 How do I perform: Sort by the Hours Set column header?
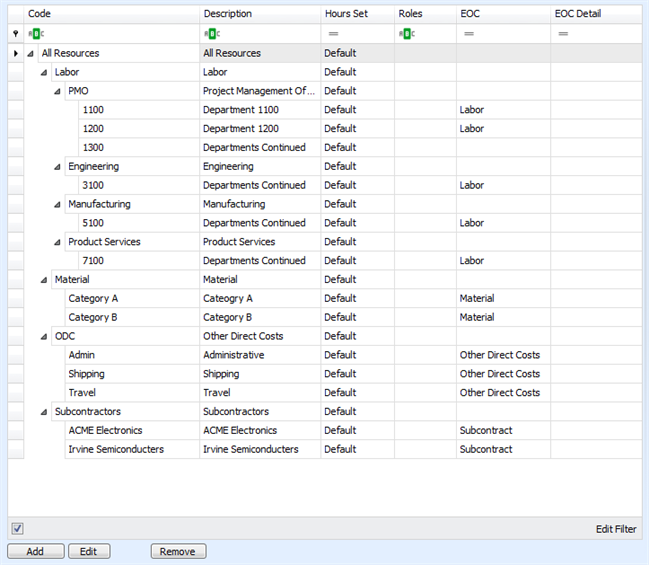346,14
